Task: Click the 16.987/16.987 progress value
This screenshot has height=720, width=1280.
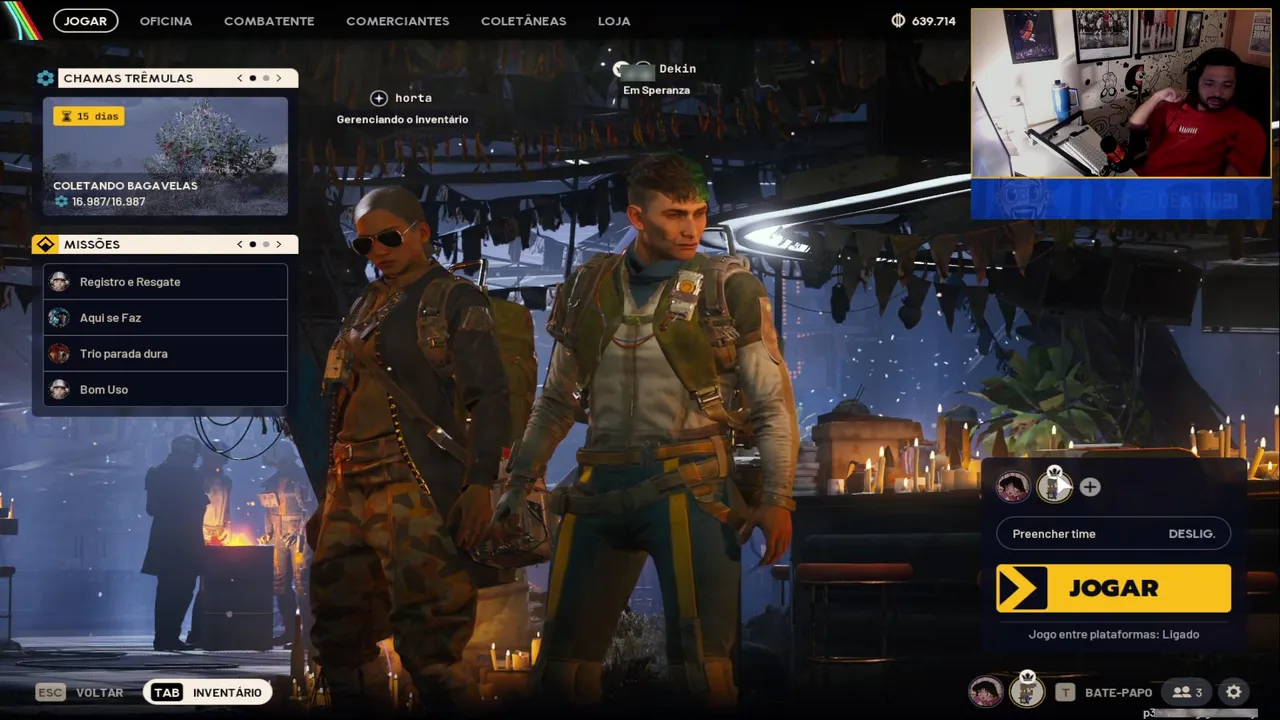Action: 108,202
